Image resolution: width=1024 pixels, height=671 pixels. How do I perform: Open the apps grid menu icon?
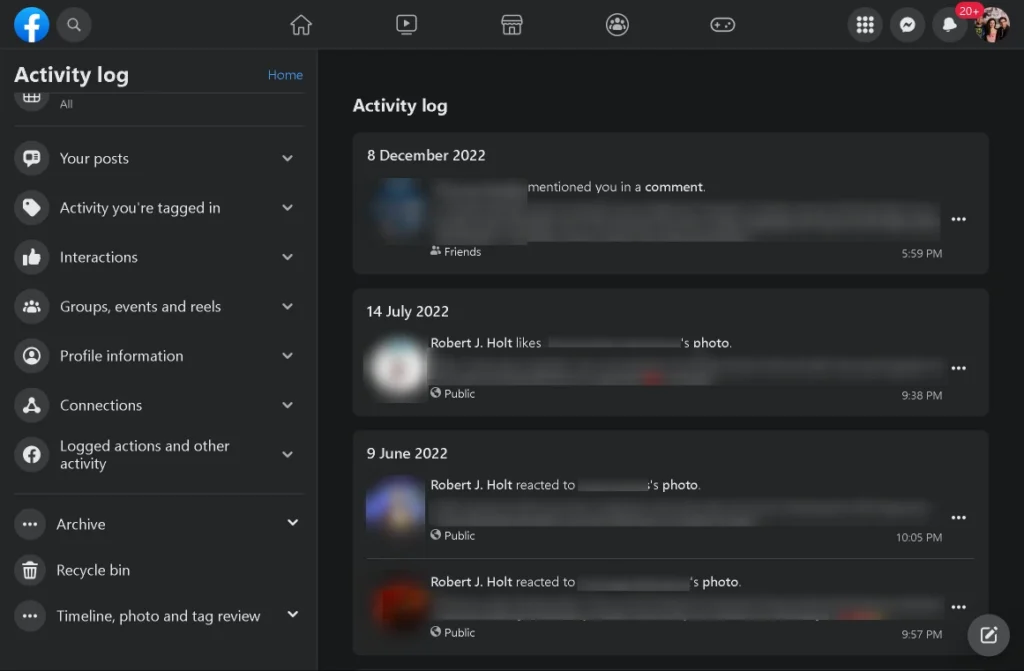[x=865, y=26]
